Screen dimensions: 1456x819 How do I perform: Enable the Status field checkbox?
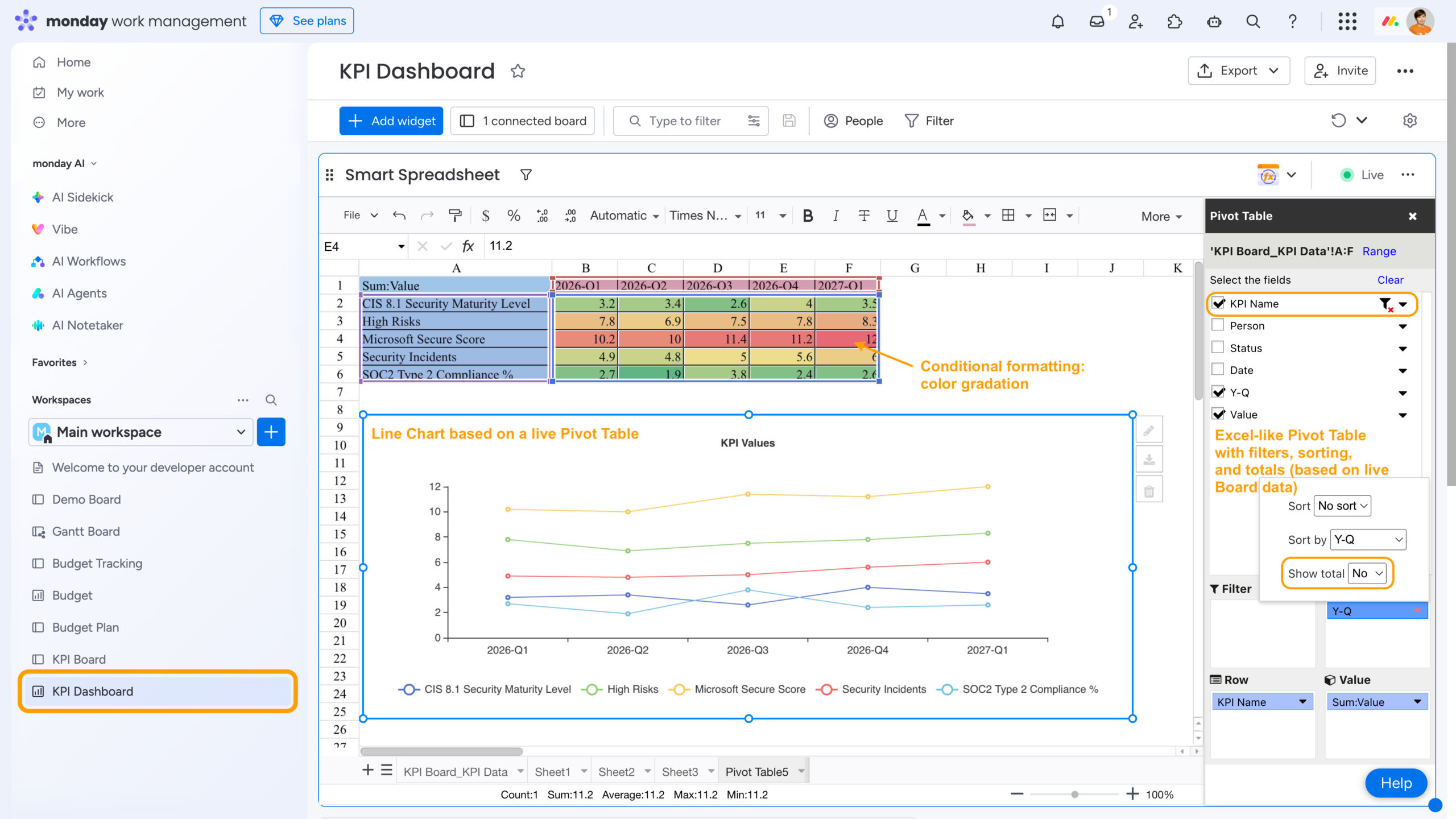tap(1218, 348)
